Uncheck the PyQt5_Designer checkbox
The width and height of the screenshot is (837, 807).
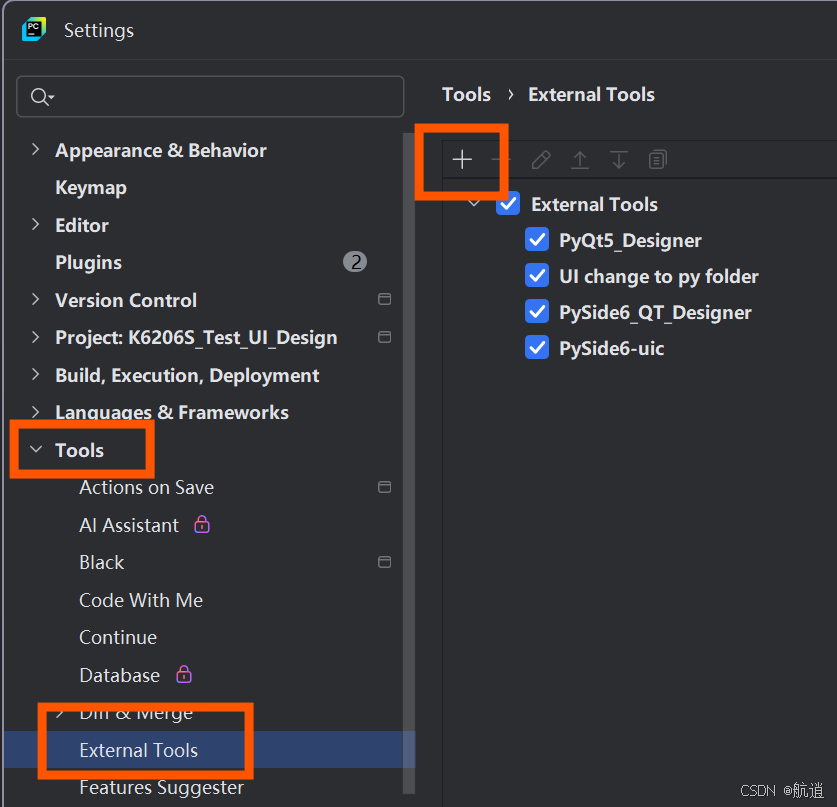[537, 239]
